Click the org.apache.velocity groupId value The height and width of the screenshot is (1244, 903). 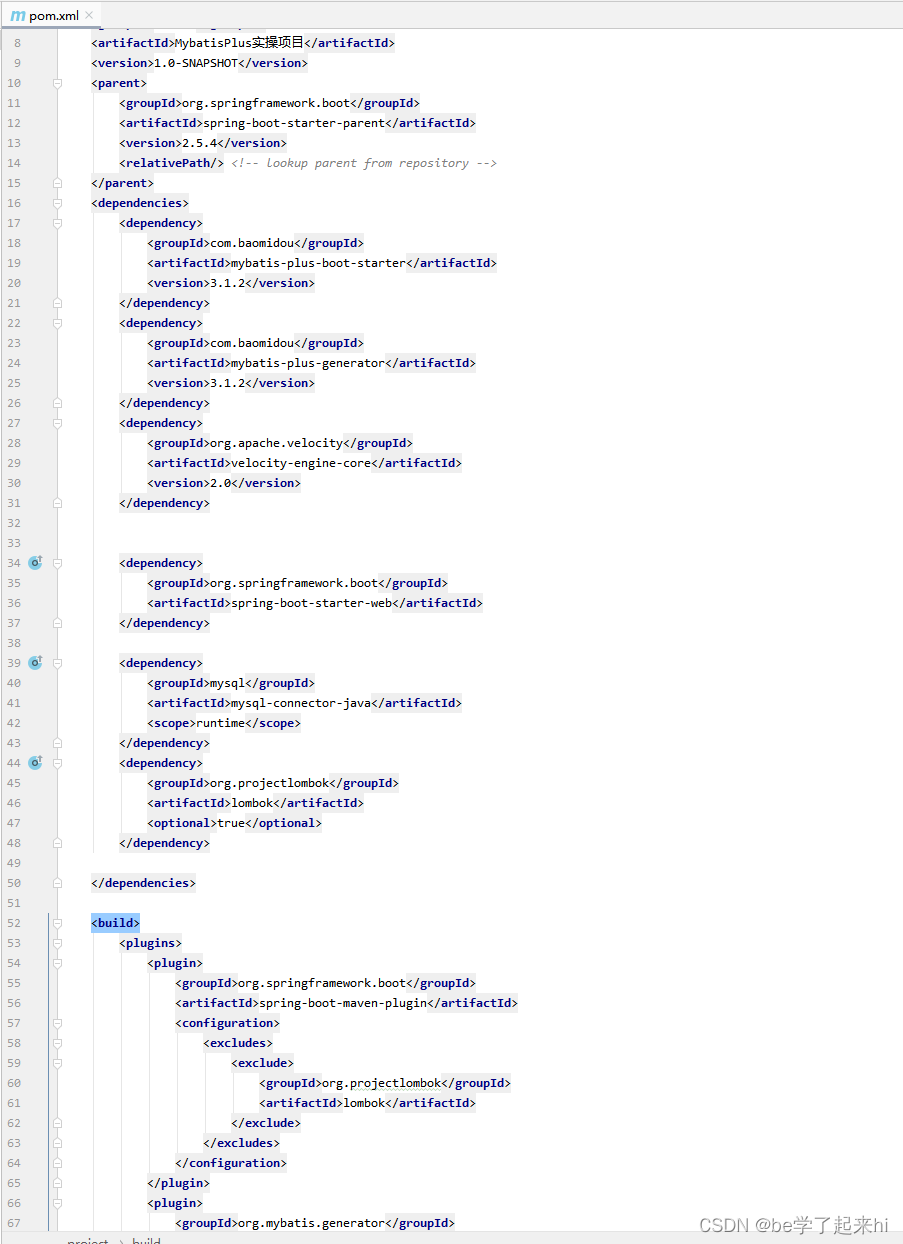[276, 443]
